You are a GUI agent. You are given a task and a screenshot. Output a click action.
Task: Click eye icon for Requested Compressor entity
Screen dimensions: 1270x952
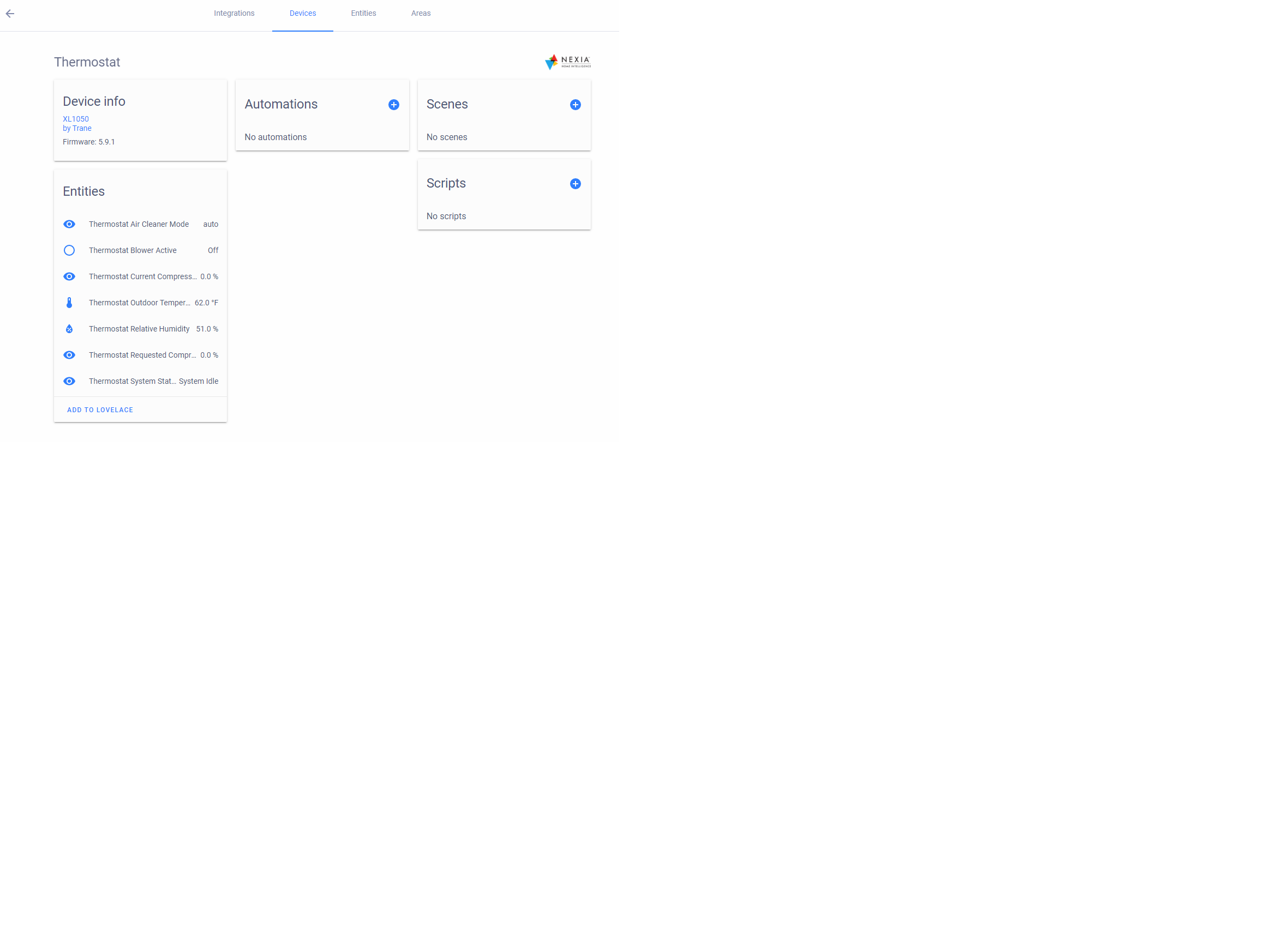69,355
